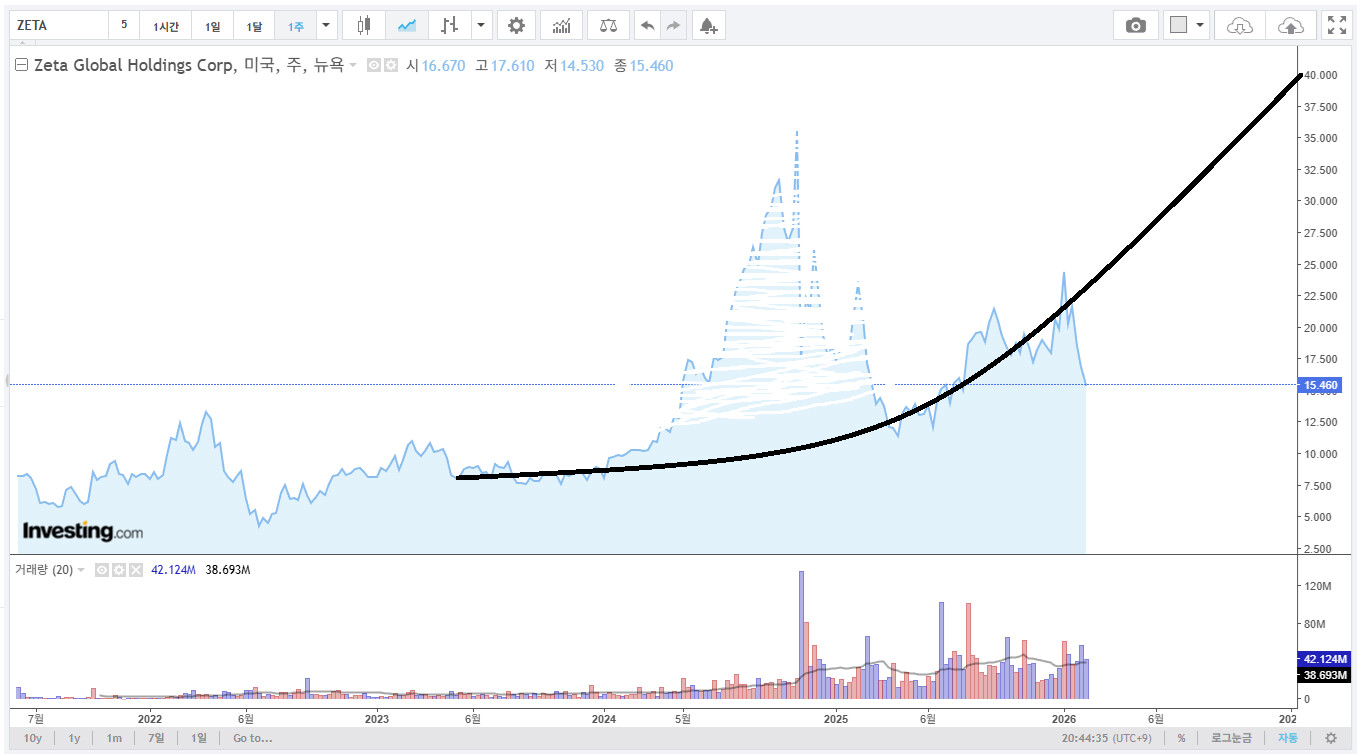Viewport: 1361px width, 754px height.
Task: Open the indicators menu icon
Action: tap(562, 25)
